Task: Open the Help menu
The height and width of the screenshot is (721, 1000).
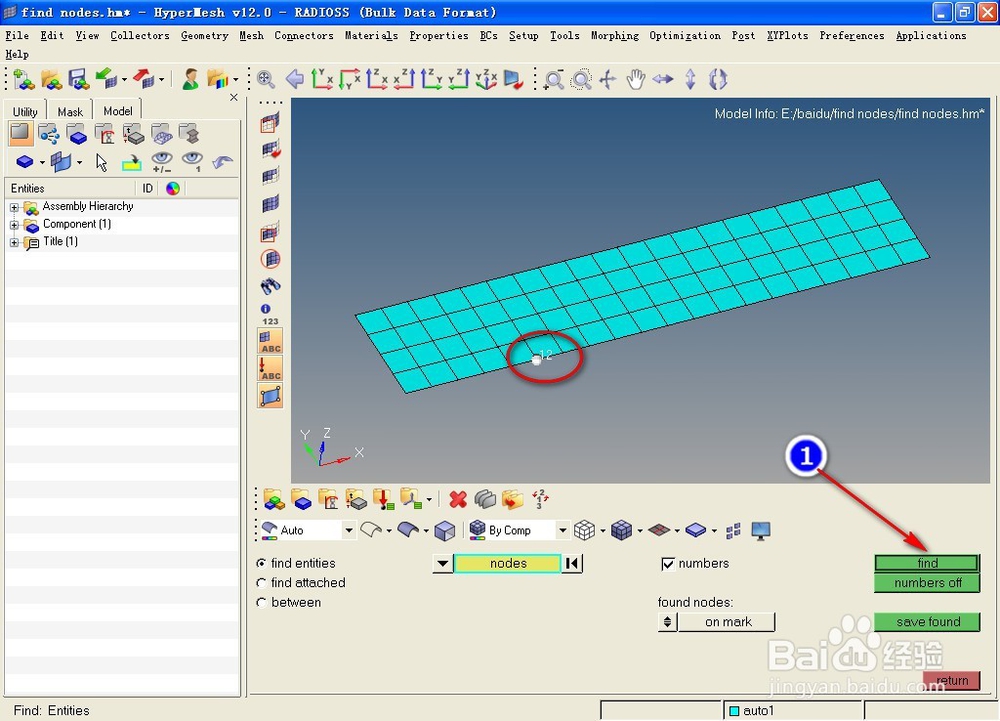Action: tap(17, 54)
